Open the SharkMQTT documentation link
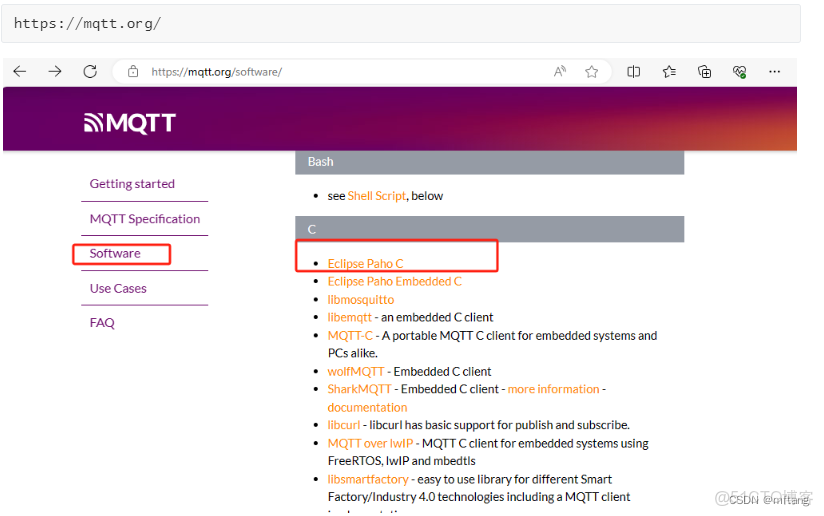824x516 pixels. [x=367, y=408]
